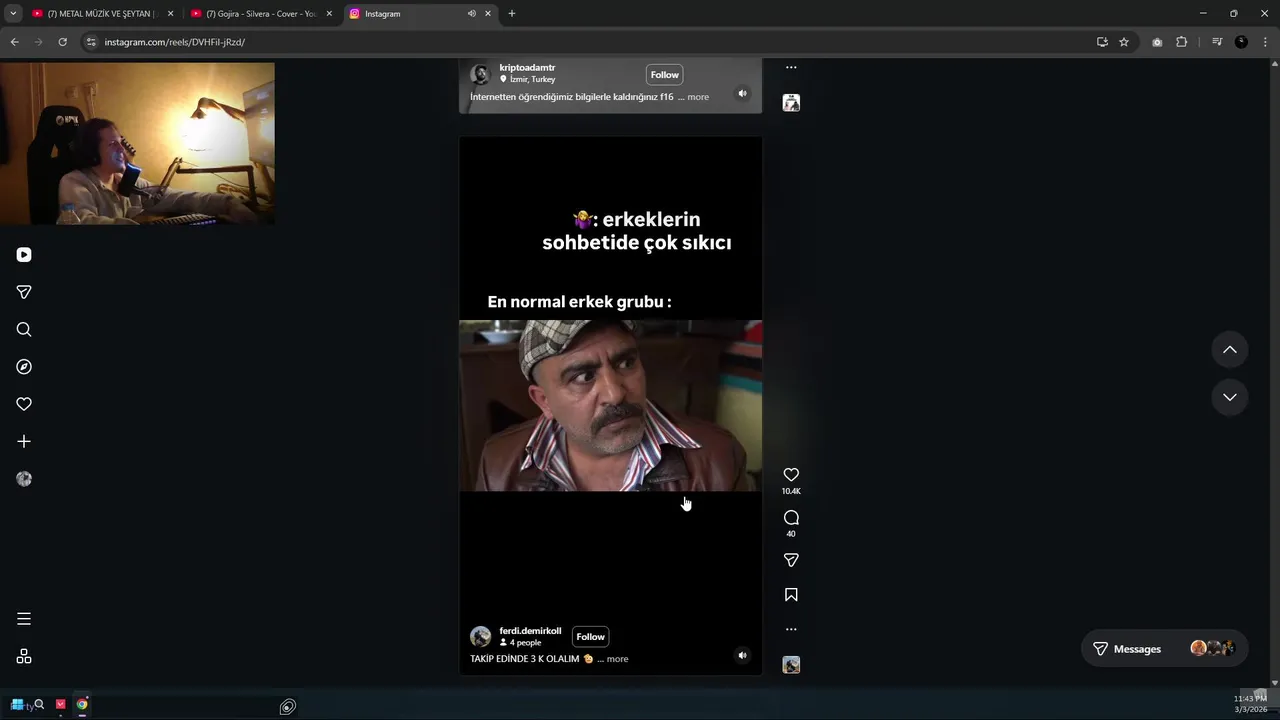This screenshot has width=1280, height=720.
Task: Follow kriptoadamtr
Action: 664,75
